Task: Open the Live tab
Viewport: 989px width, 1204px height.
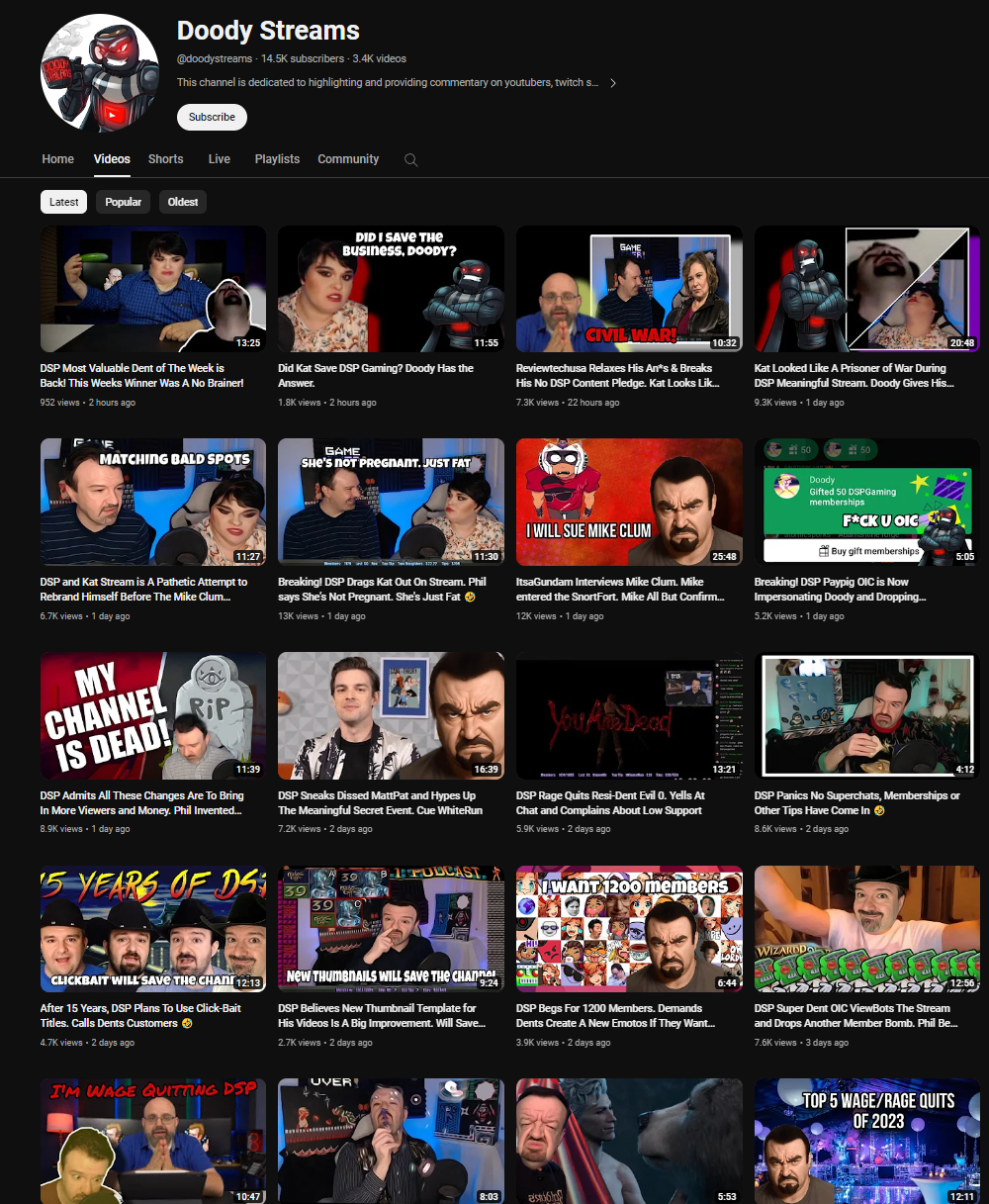Action: [x=220, y=159]
